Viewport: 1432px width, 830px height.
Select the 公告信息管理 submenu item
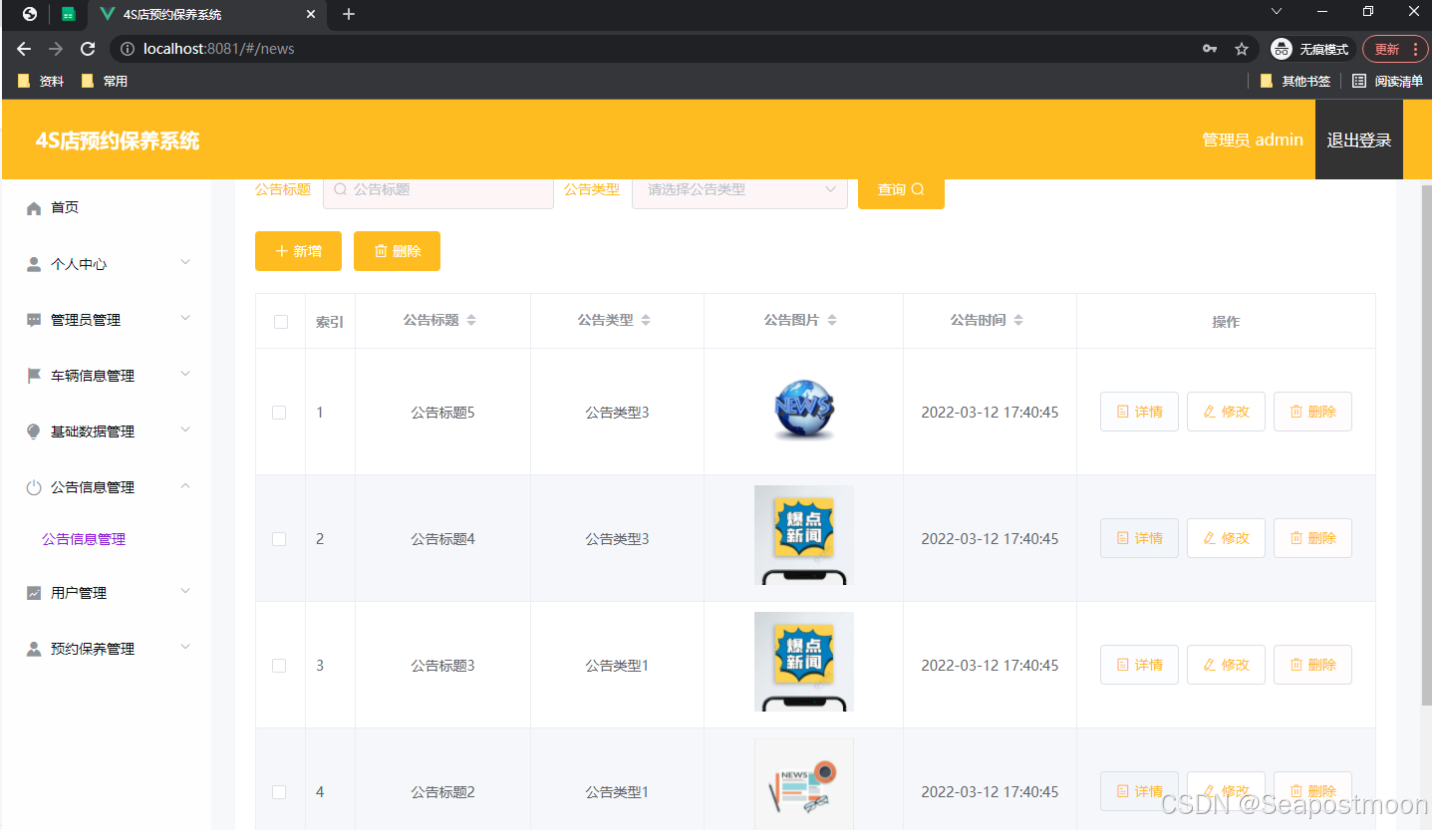pyautogui.click(x=84, y=539)
